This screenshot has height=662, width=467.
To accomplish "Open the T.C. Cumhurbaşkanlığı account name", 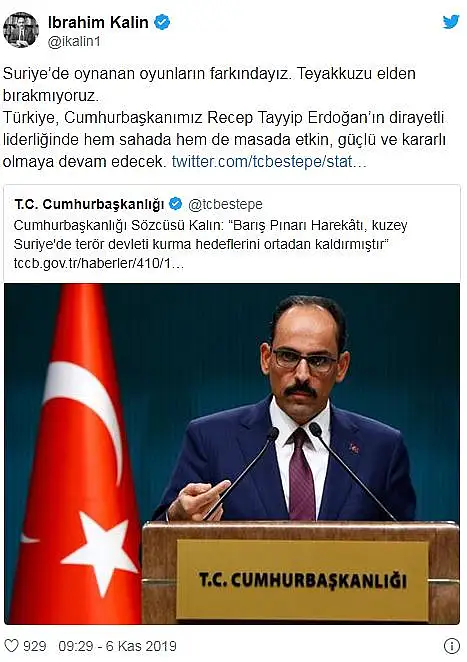I will (x=89, y=204).
